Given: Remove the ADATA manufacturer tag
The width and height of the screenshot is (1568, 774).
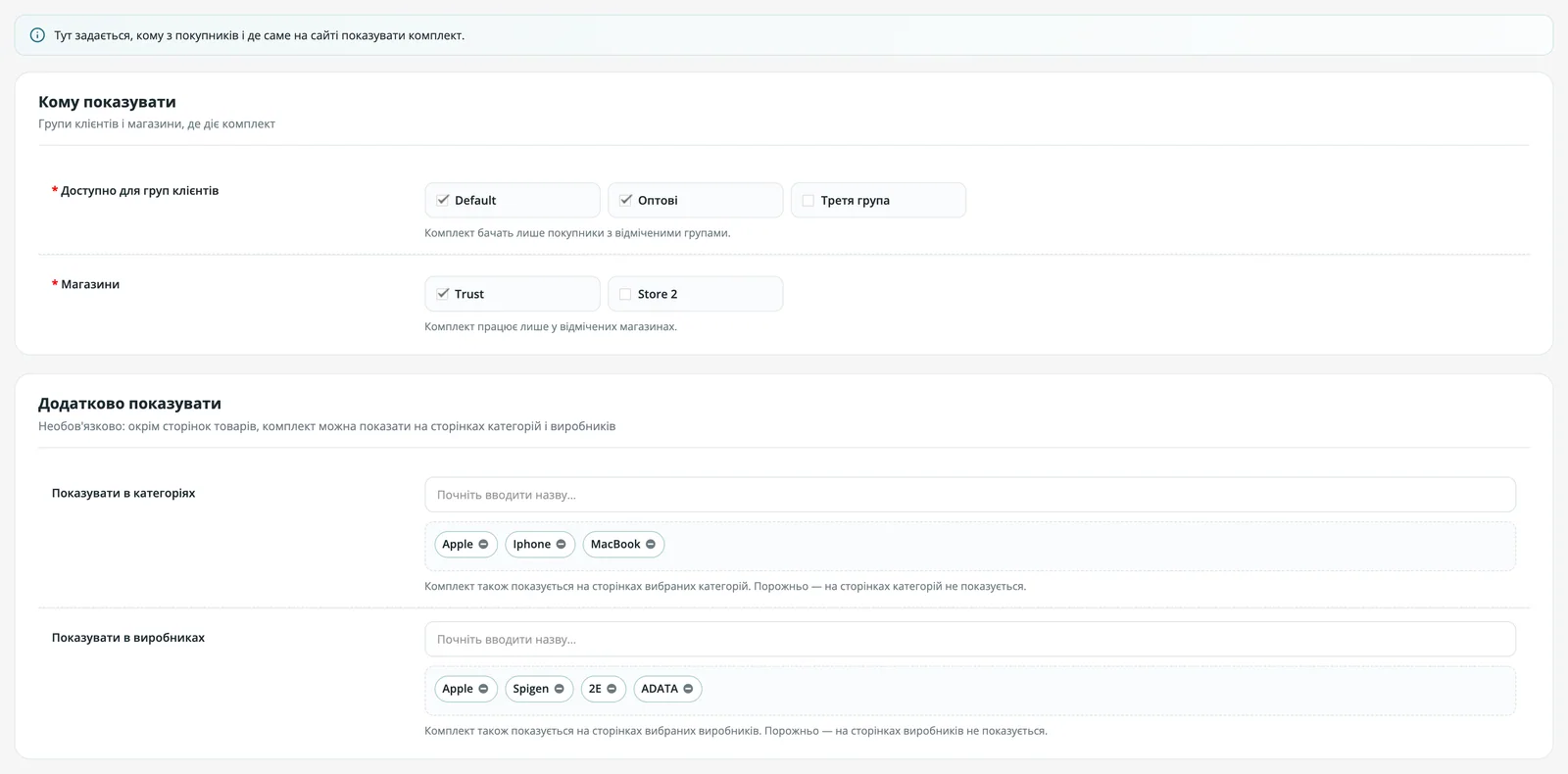Looking at the screenshot, I should (x=688, y=689).
